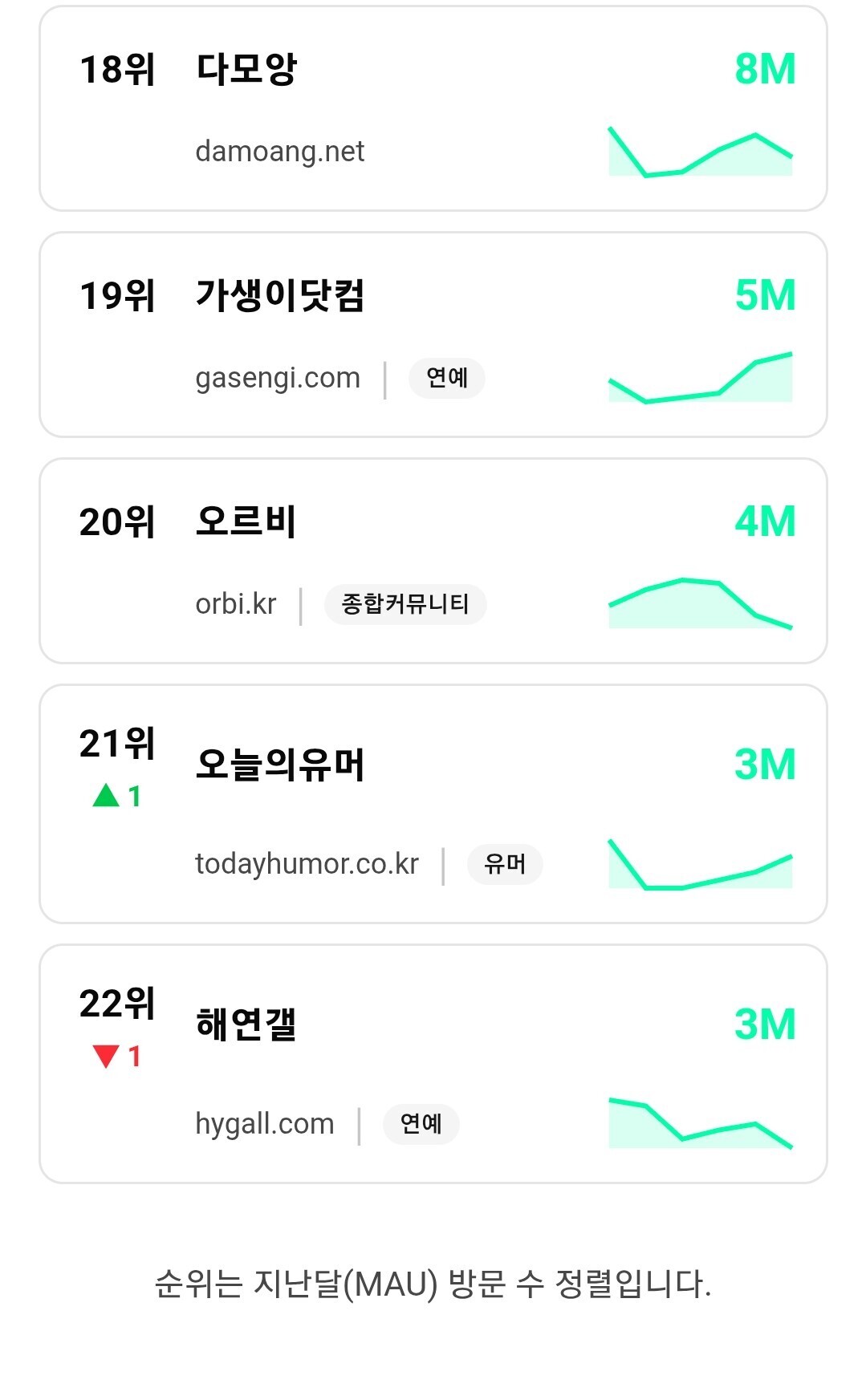Click the red down arrow under 22위
The image size is (866, 1400).
click(106, 1056)
